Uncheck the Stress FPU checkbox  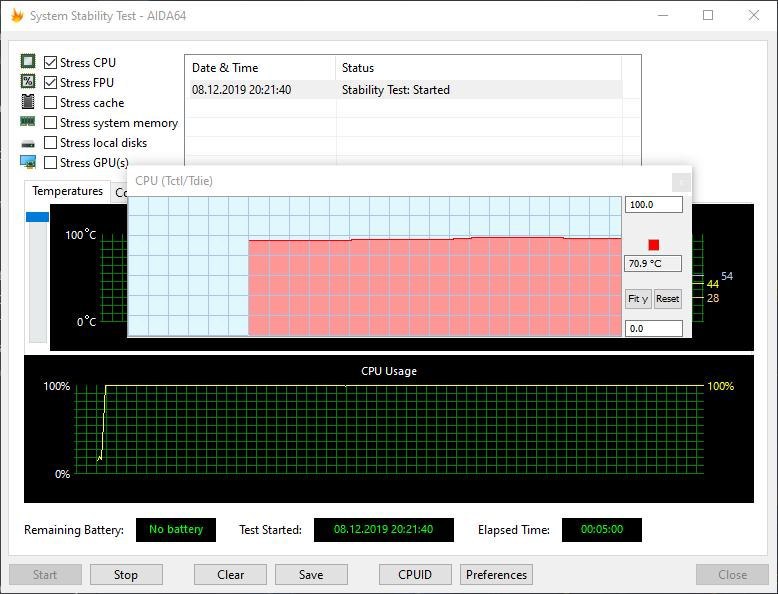click(x=50, y=82)
